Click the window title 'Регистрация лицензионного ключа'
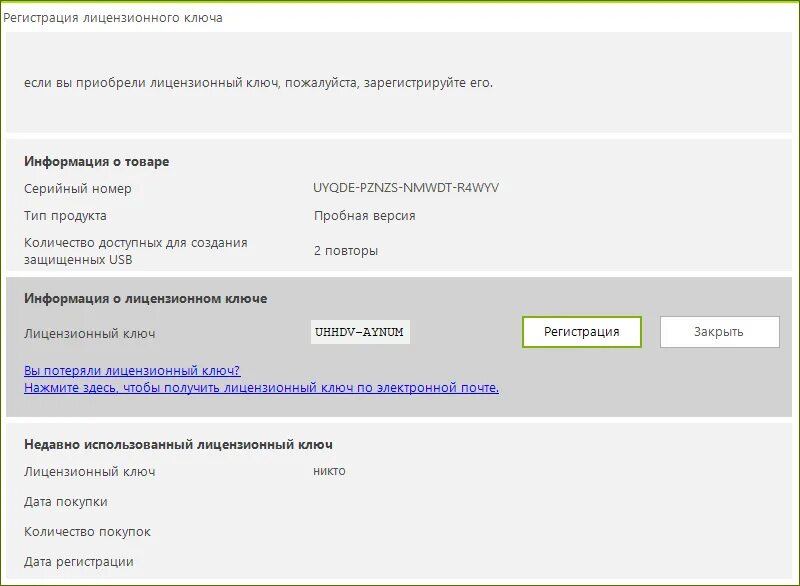The image size is (800, 586). point(113,18)
